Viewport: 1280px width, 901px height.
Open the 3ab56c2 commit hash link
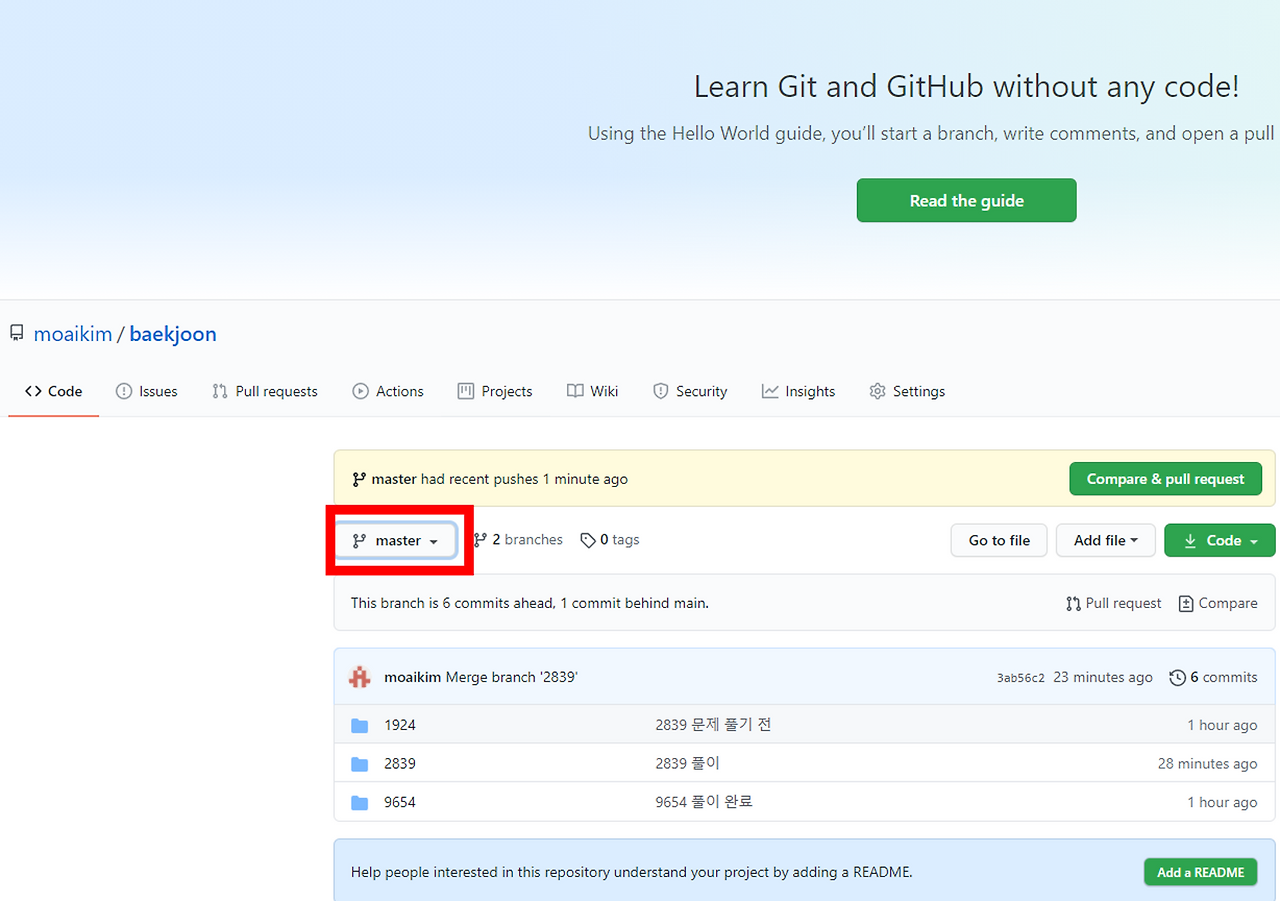[x=1021, y=678]
